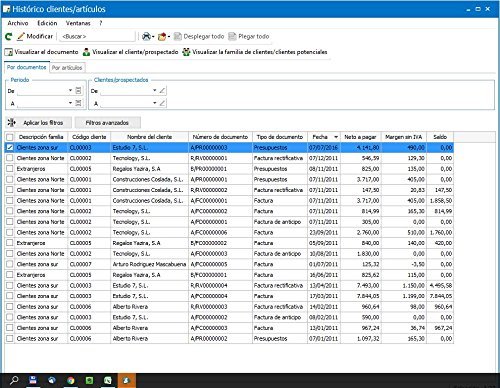Open the printer icon in toolbar
This screenshot has width=500, height=388.
(x=146, y=36)
